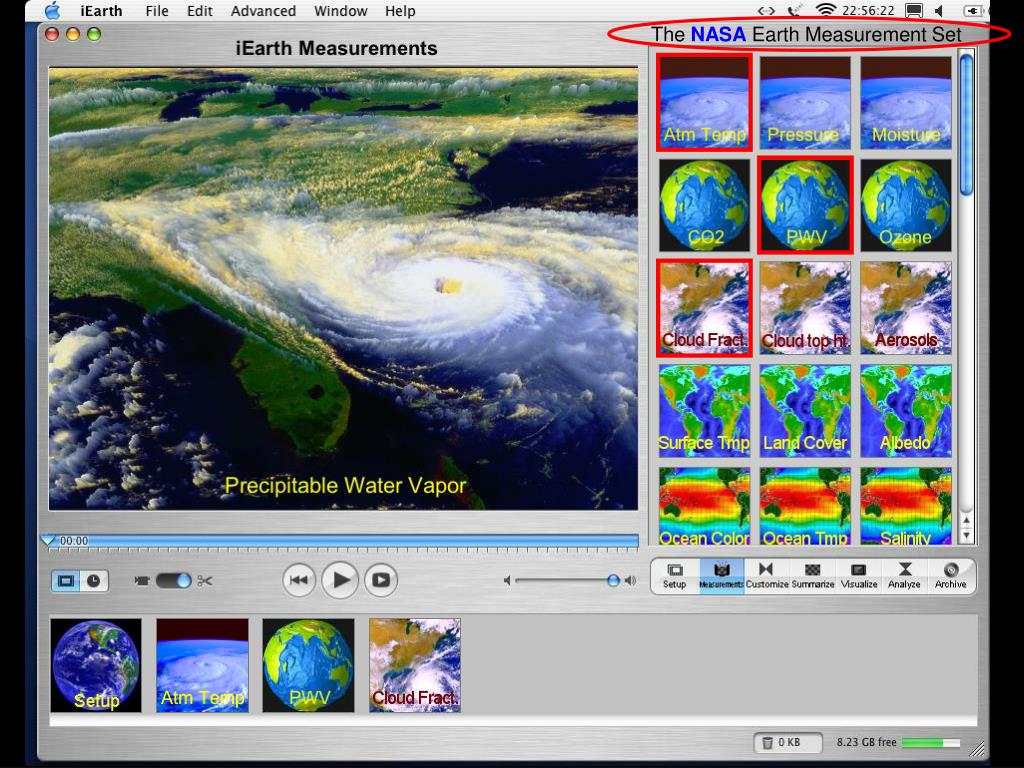Image resolution: width=1024 pixels, height=768 pixels.
Task: Click the phone modem status icon
Action: (794, 10)
